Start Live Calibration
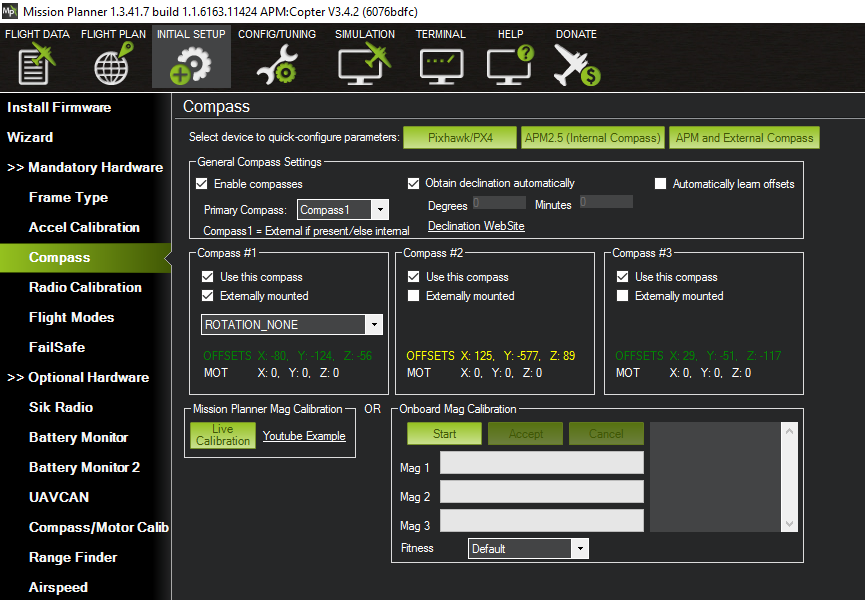Screen dimensions: 865x600 tap(223, 435)
